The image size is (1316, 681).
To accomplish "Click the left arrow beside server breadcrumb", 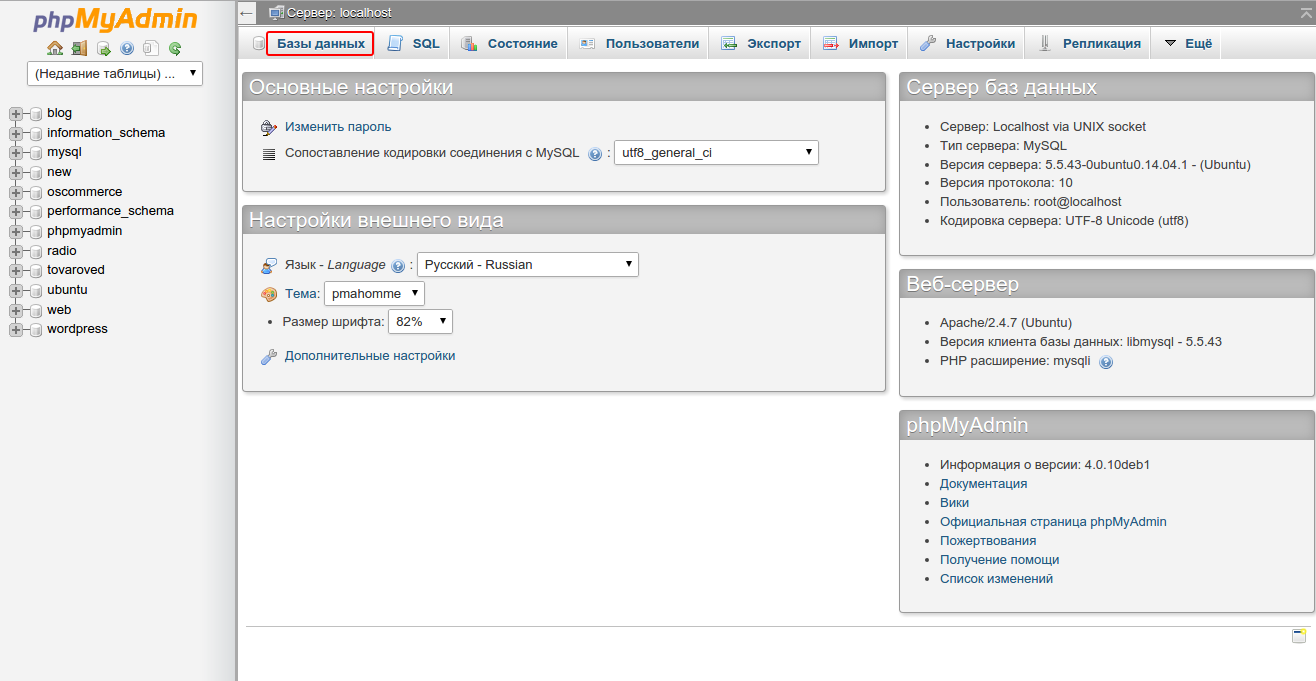I will pyautogui.click(x=247, y=13).
